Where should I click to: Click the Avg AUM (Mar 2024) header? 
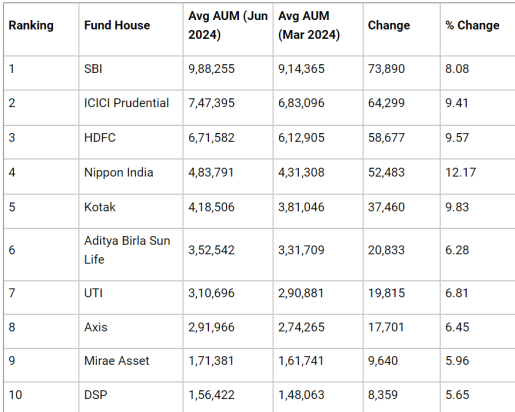pyautogui.click(x=309, y=25)
